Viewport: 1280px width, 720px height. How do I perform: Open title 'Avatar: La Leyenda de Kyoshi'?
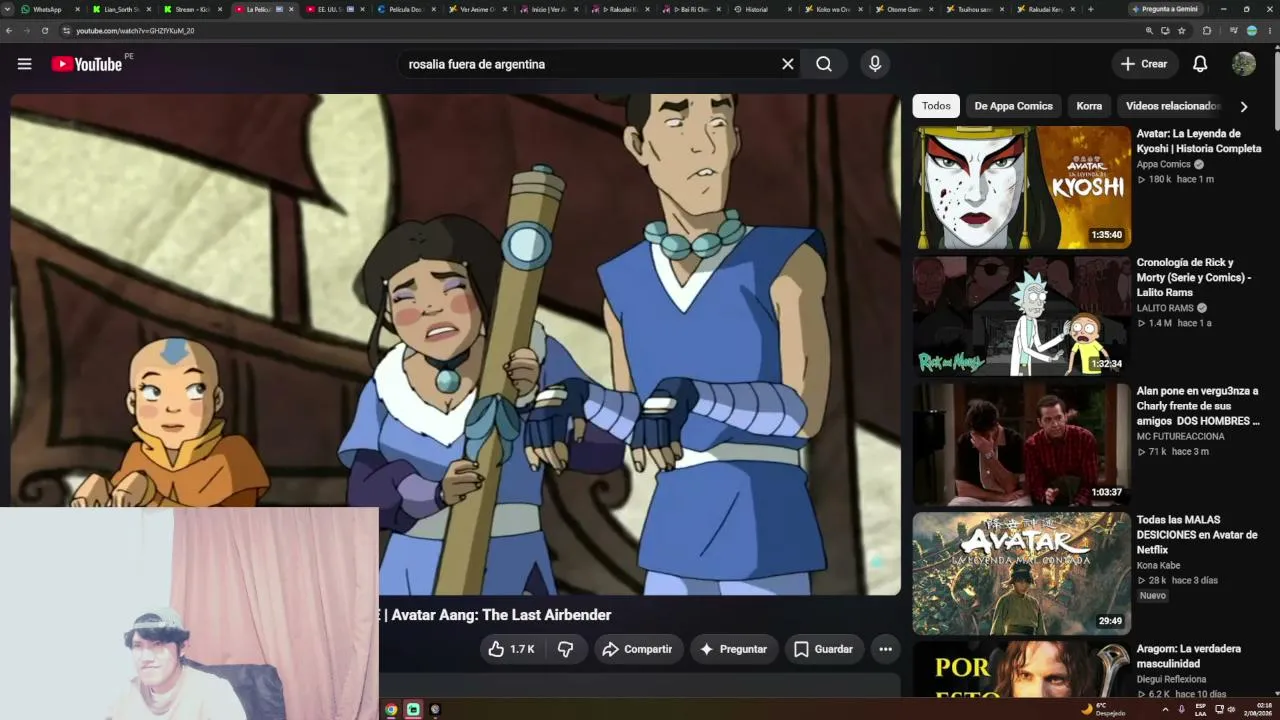(1198, 141)
